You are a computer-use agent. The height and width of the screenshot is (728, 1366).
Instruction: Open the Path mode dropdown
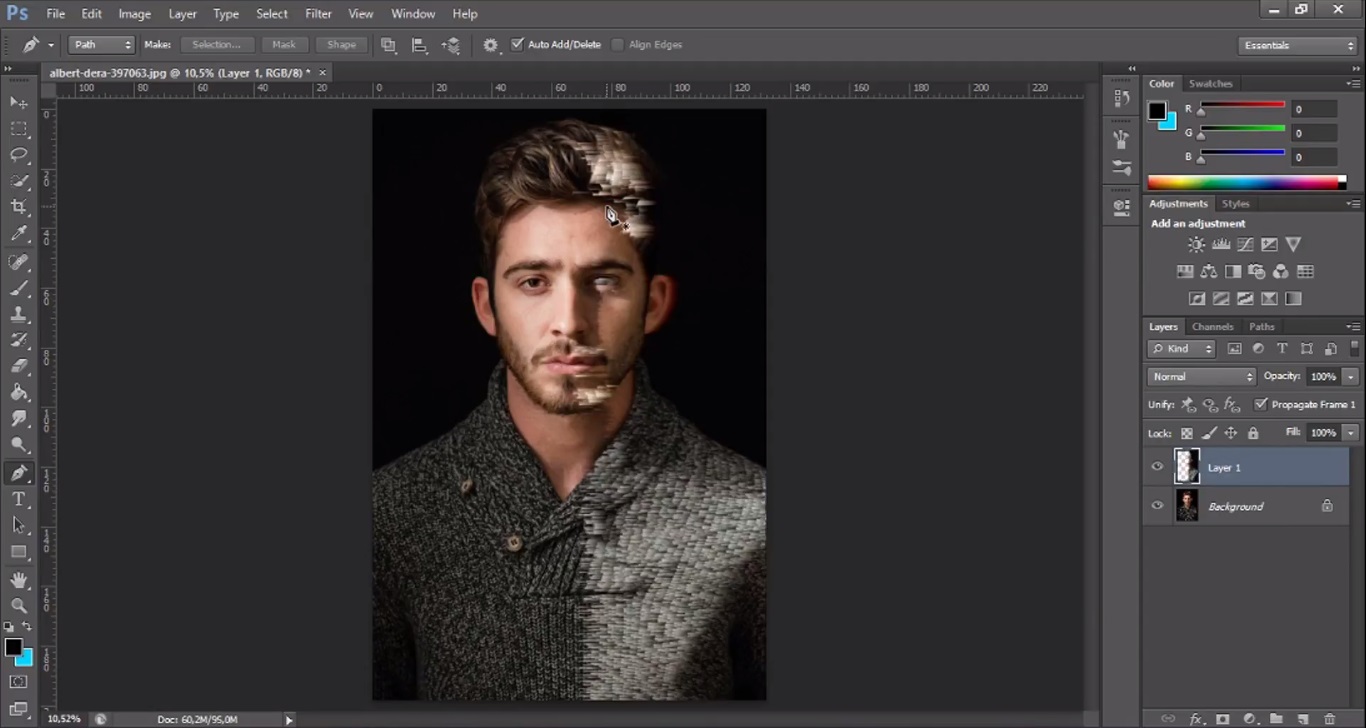pos(101,45)
